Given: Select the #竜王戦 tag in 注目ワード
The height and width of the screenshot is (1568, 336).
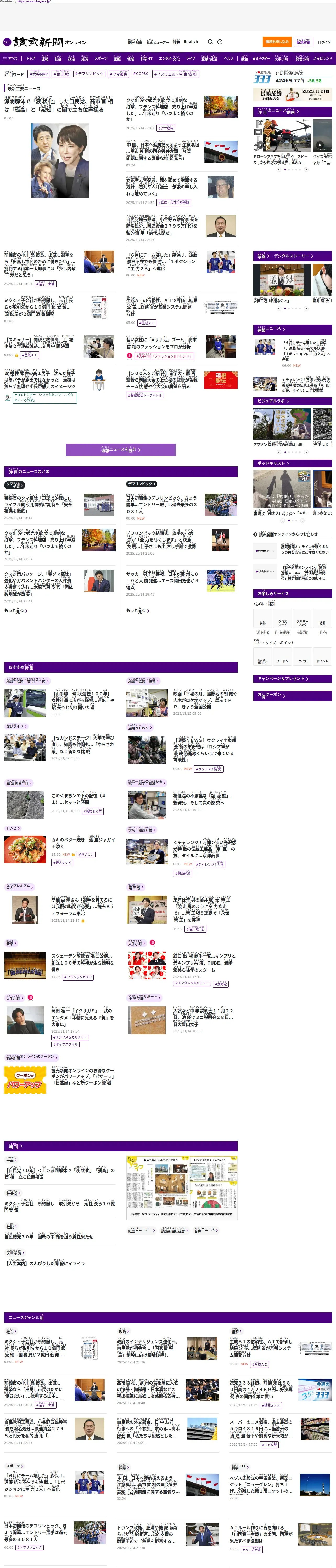Looking at the screenshot, I should tap(61, 74).
